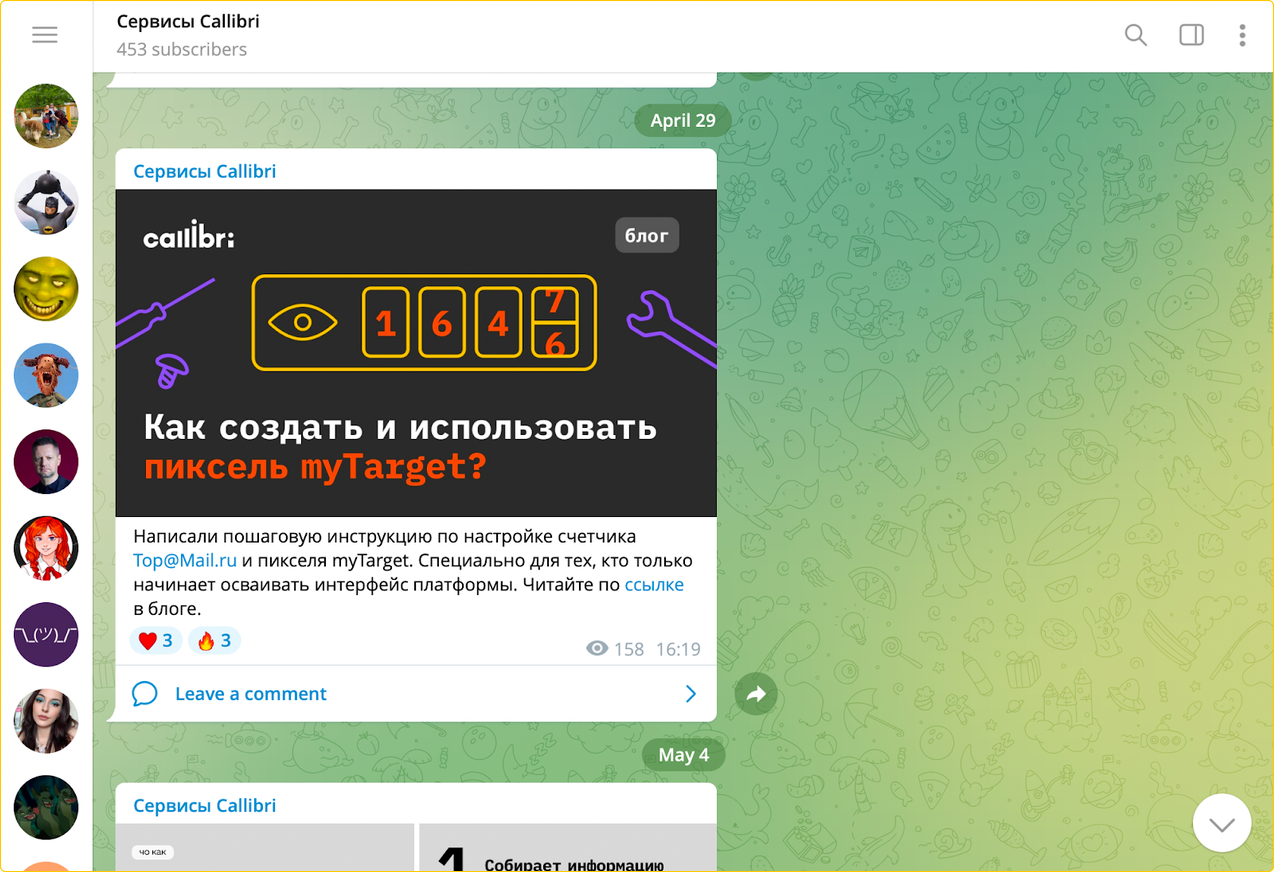Click Leave a comment
Viewport: 1274px width, 872px height.
(250, 694)
